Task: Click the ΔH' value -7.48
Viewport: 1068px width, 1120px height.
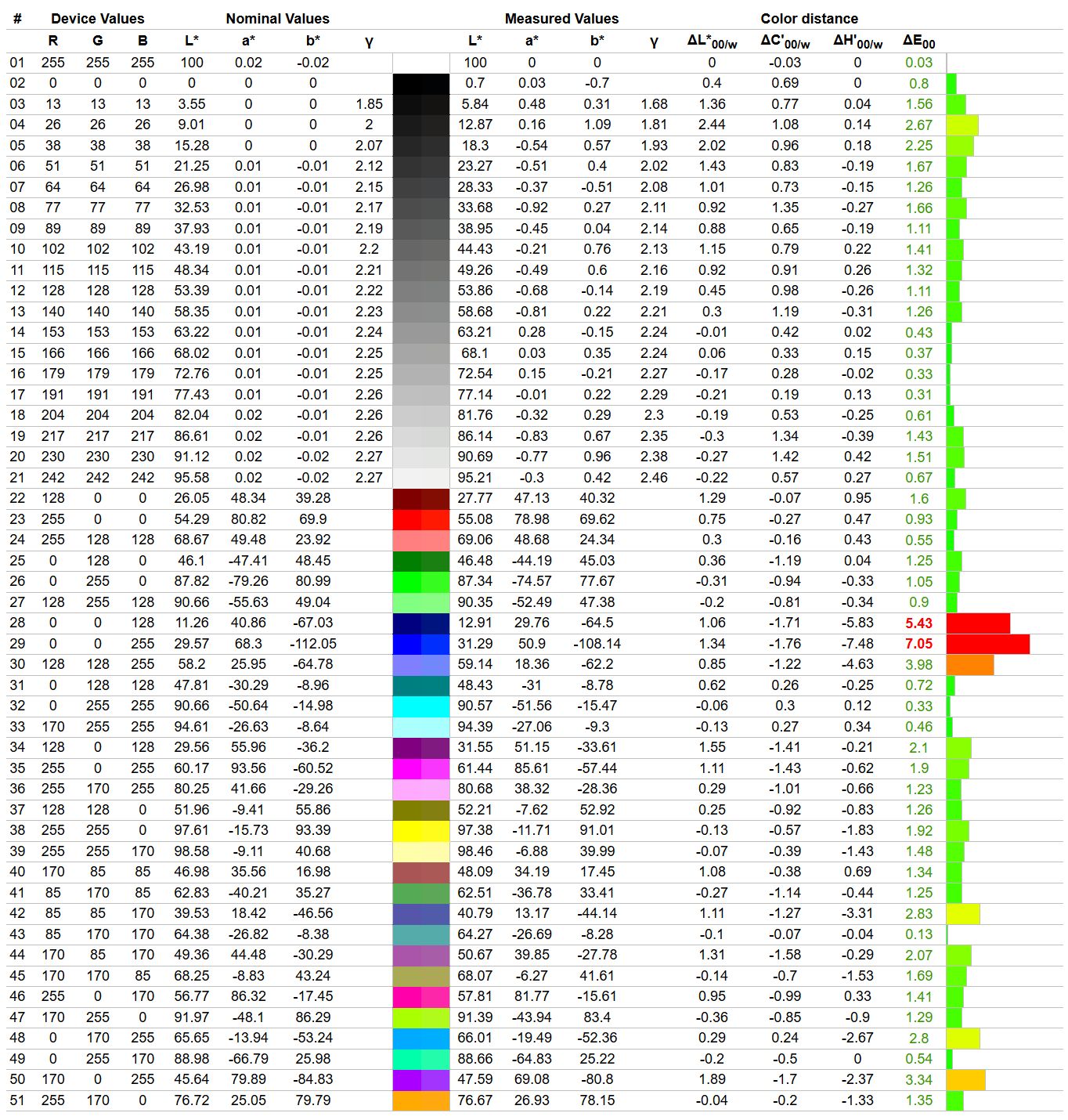Action: tap(857, 644)
